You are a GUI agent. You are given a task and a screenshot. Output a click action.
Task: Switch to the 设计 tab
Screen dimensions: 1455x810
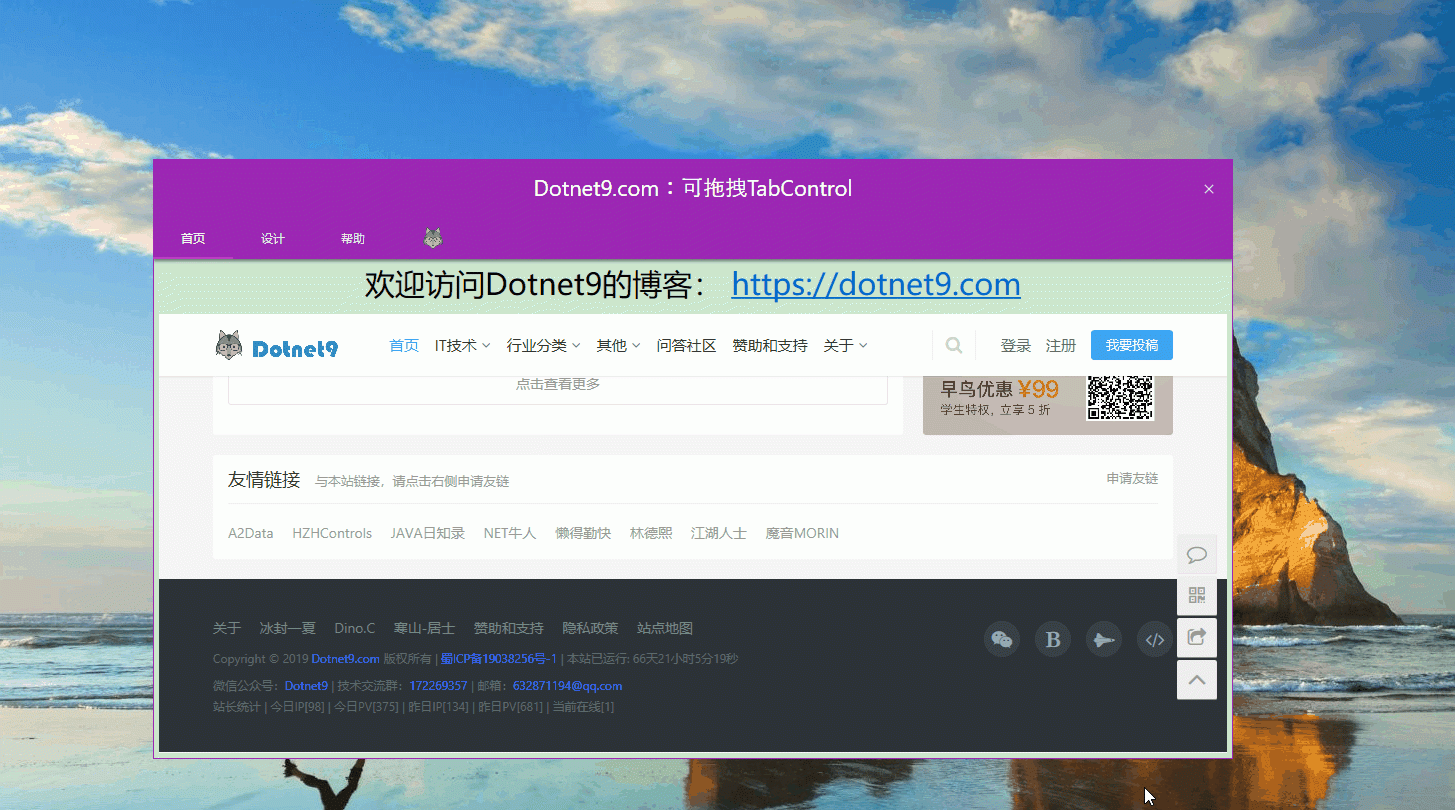273,239
